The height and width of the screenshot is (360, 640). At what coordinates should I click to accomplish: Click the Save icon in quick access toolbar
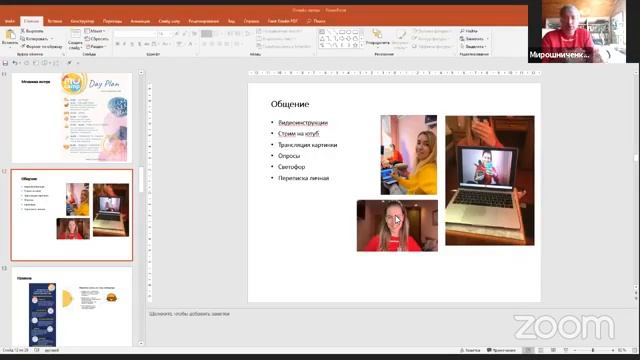click(x=5, y=63)
